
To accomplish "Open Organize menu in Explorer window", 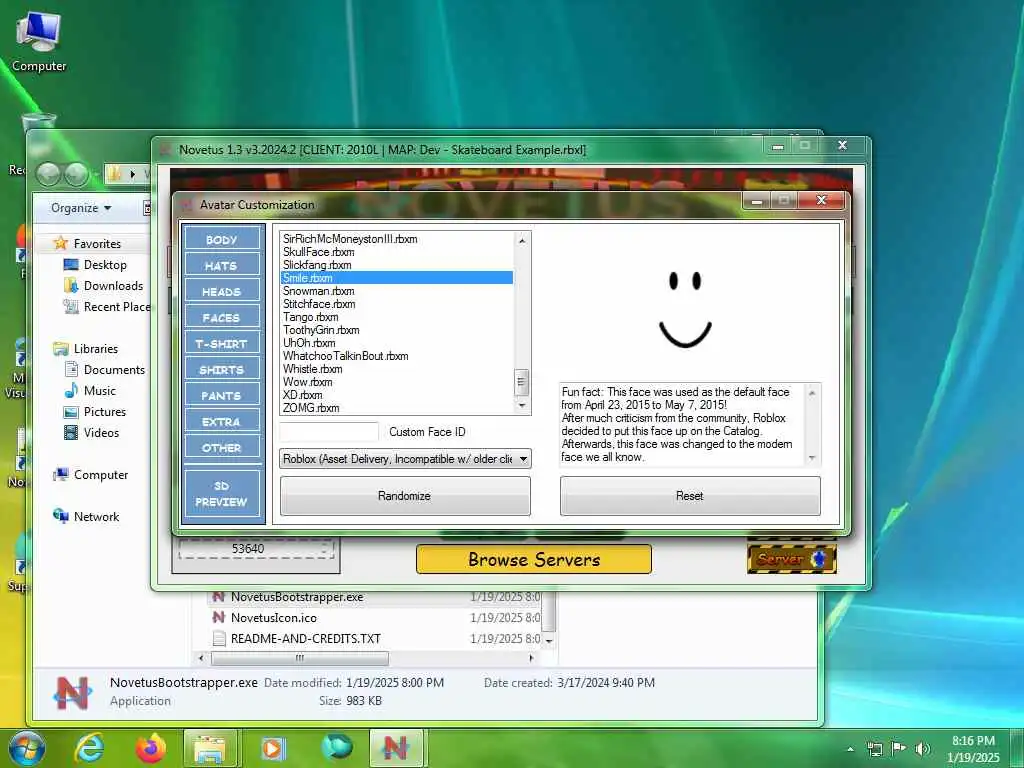I will [x=82, y=208].
